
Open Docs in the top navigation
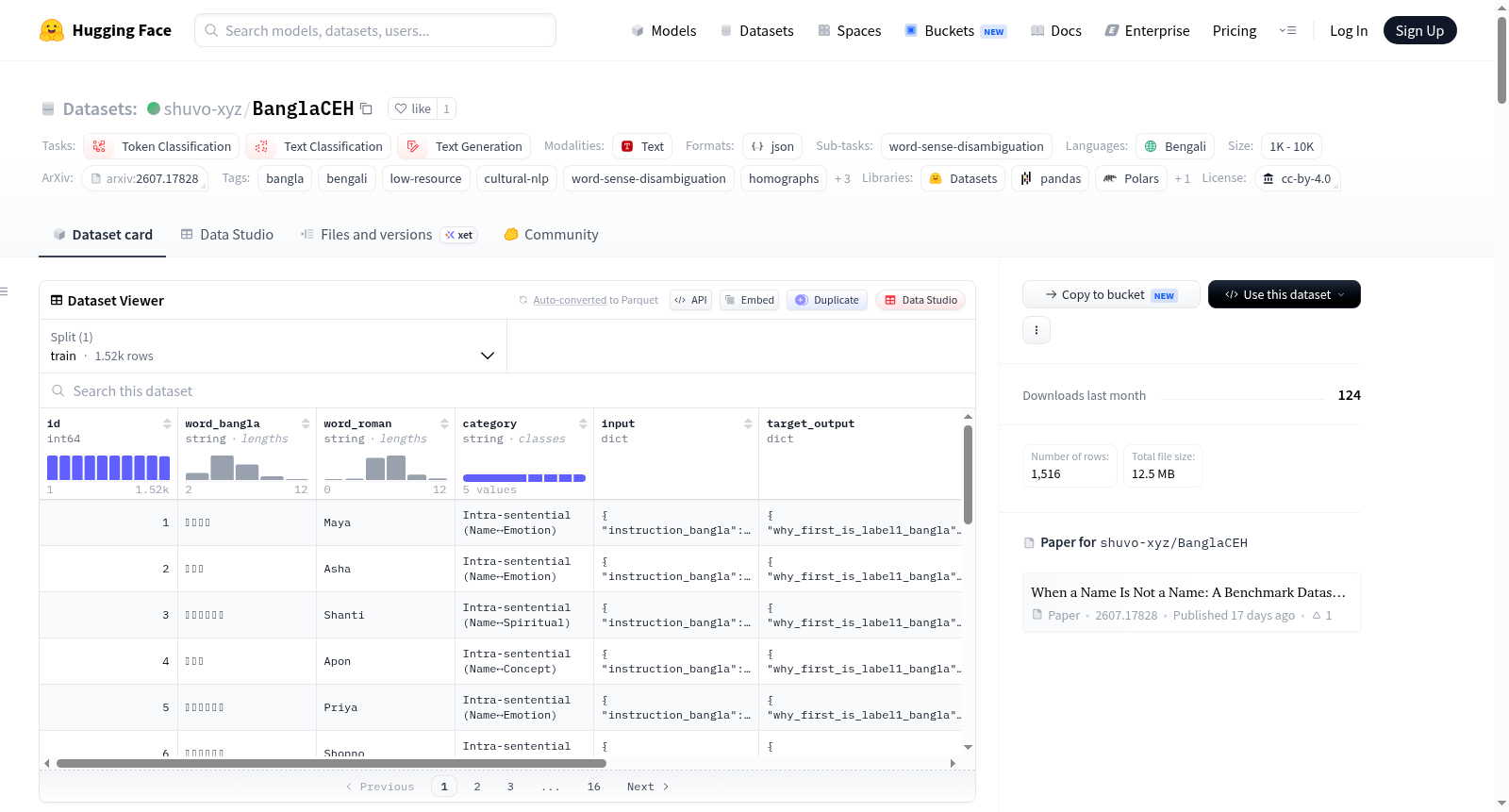point(1056,30)
